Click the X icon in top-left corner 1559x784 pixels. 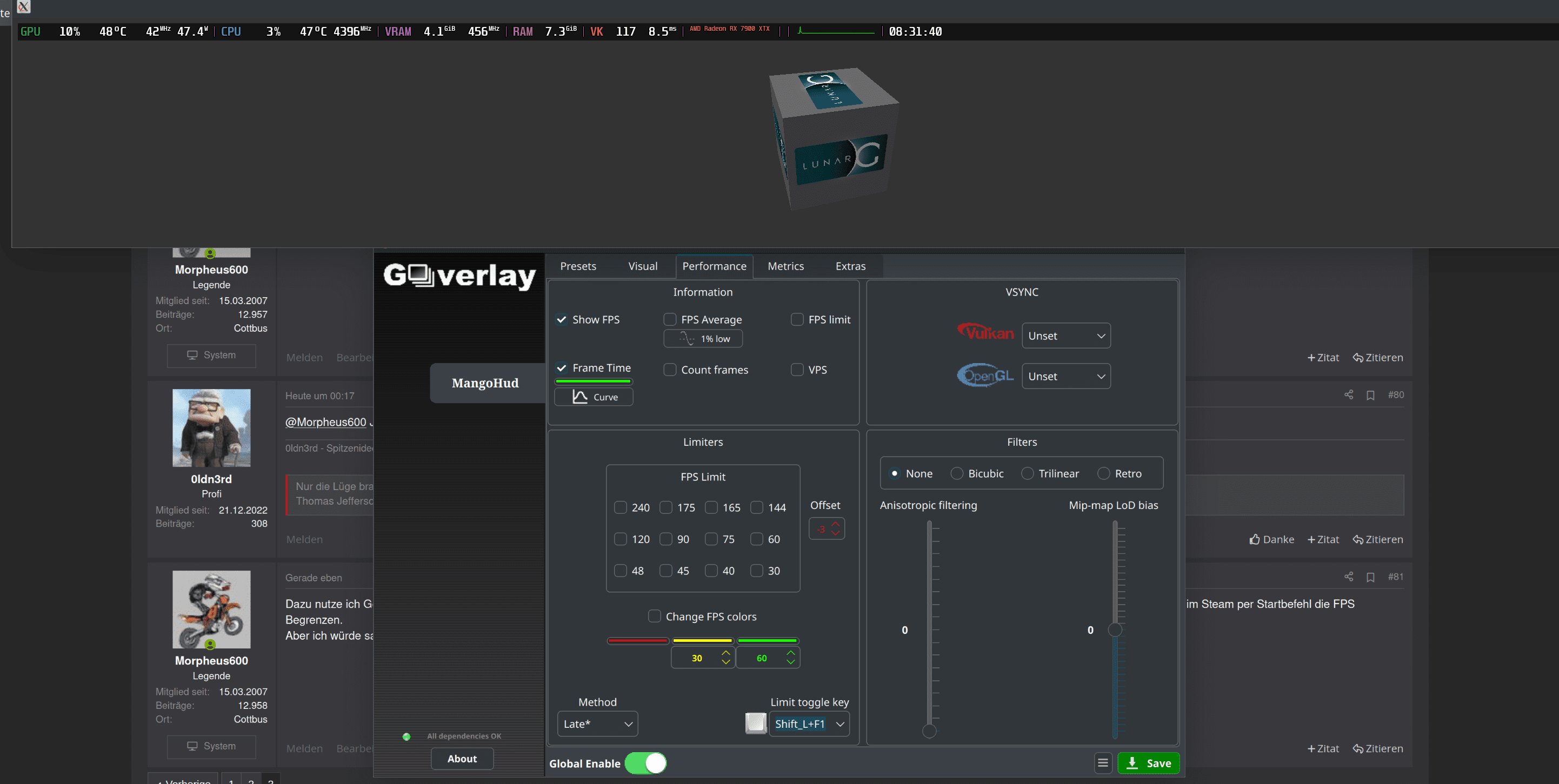(x=23, y=6)
